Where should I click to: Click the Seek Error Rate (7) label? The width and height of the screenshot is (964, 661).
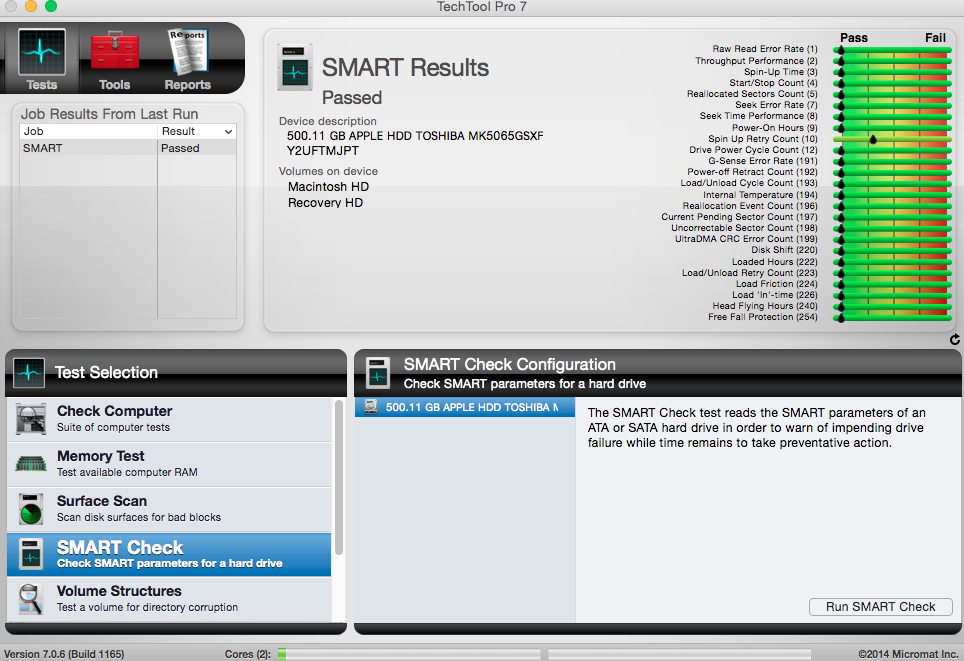tap(776, 105)
